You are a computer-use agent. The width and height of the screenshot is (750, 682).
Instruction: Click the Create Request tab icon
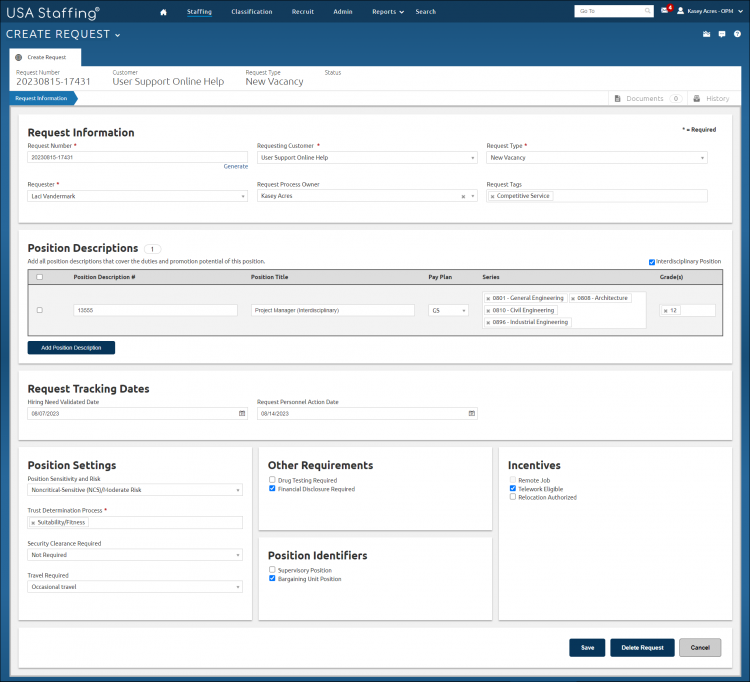tap(19, 57)
